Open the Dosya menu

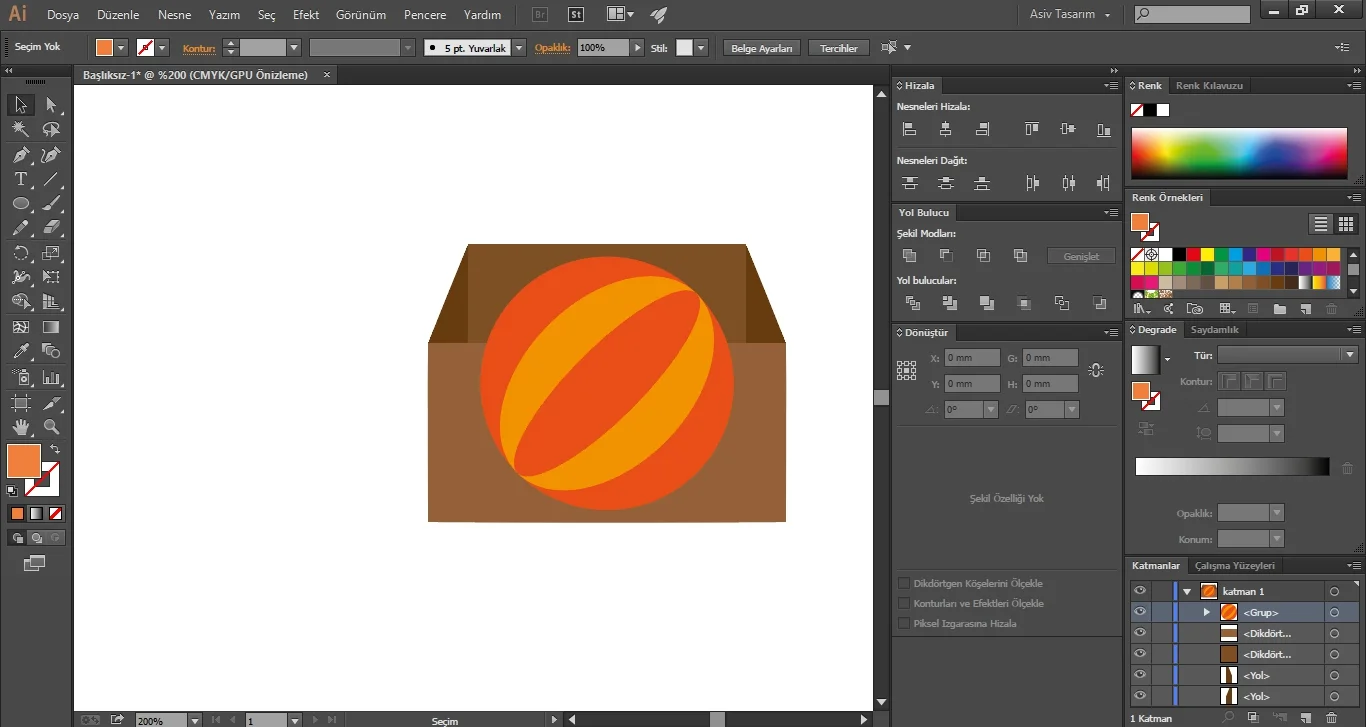click(63, 15)
